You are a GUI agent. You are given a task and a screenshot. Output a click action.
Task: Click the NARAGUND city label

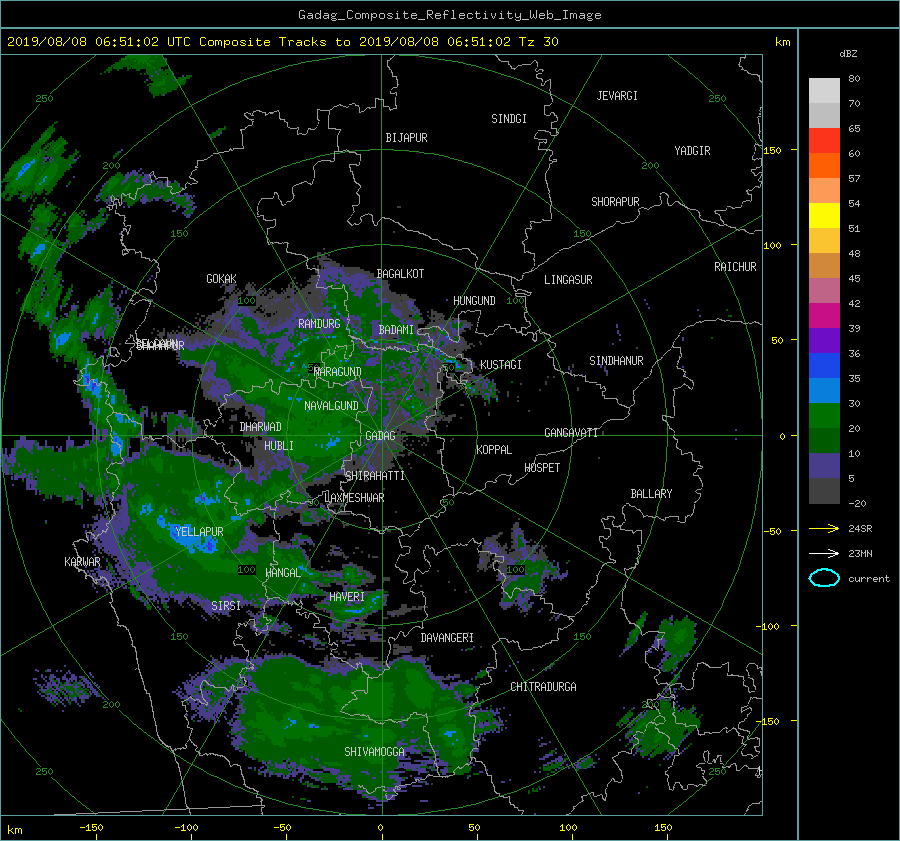tap(338, 372)
